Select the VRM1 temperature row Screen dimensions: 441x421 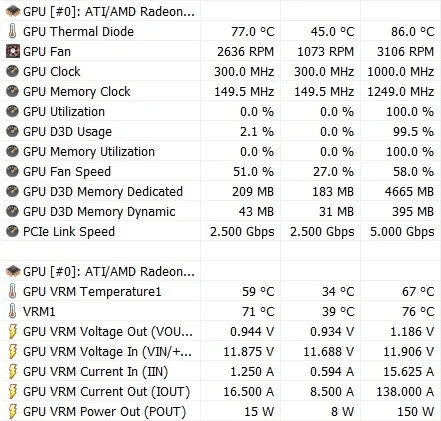(220, 311)
